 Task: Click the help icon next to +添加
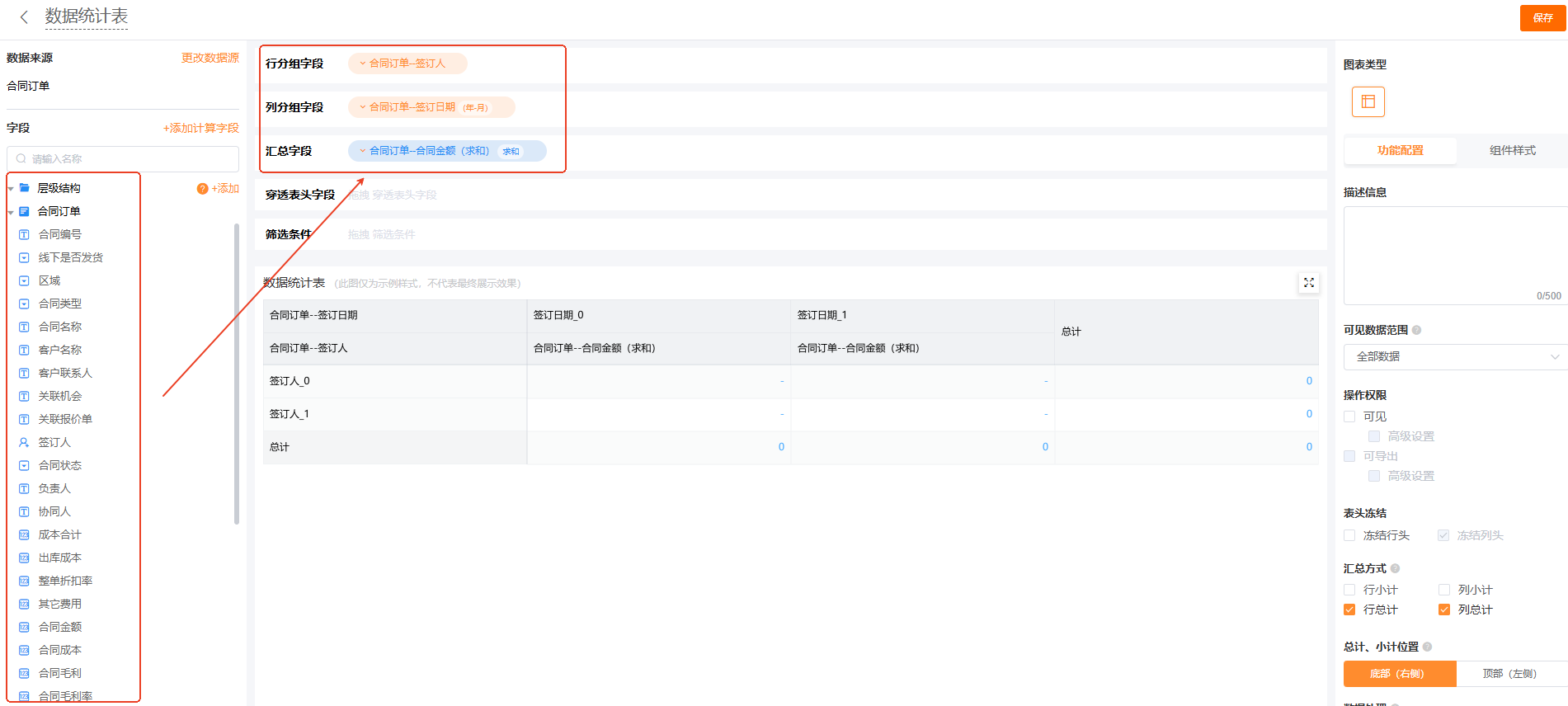click(x=202, y=189)
